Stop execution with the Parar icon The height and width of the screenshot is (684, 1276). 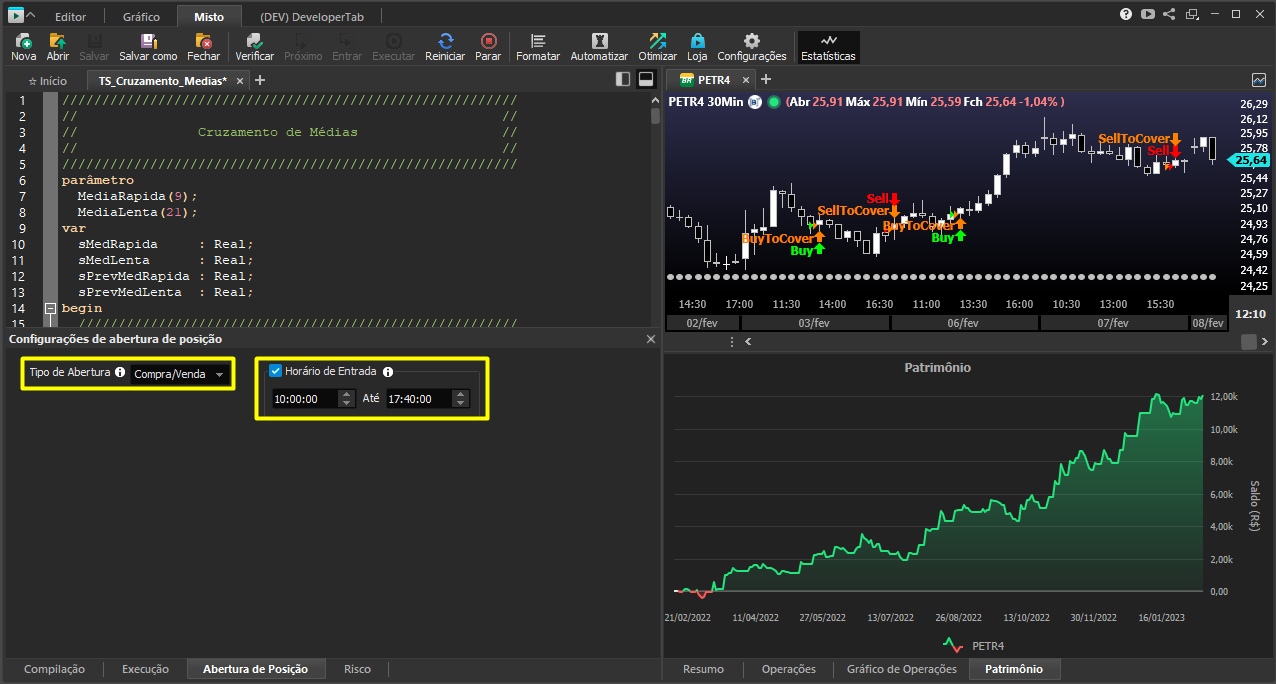[488, 47]
